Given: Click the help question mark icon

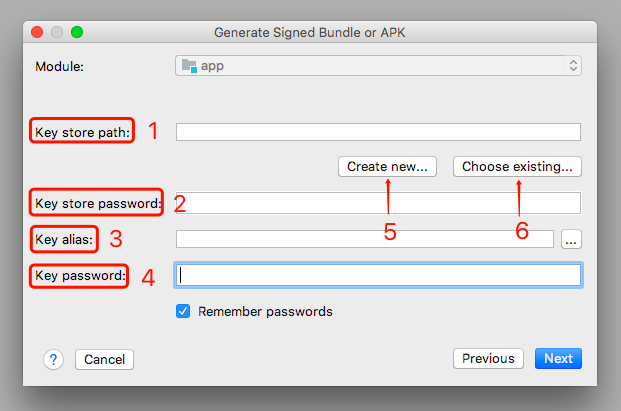Looking at the screenshot, I should (x=54, y=359).
